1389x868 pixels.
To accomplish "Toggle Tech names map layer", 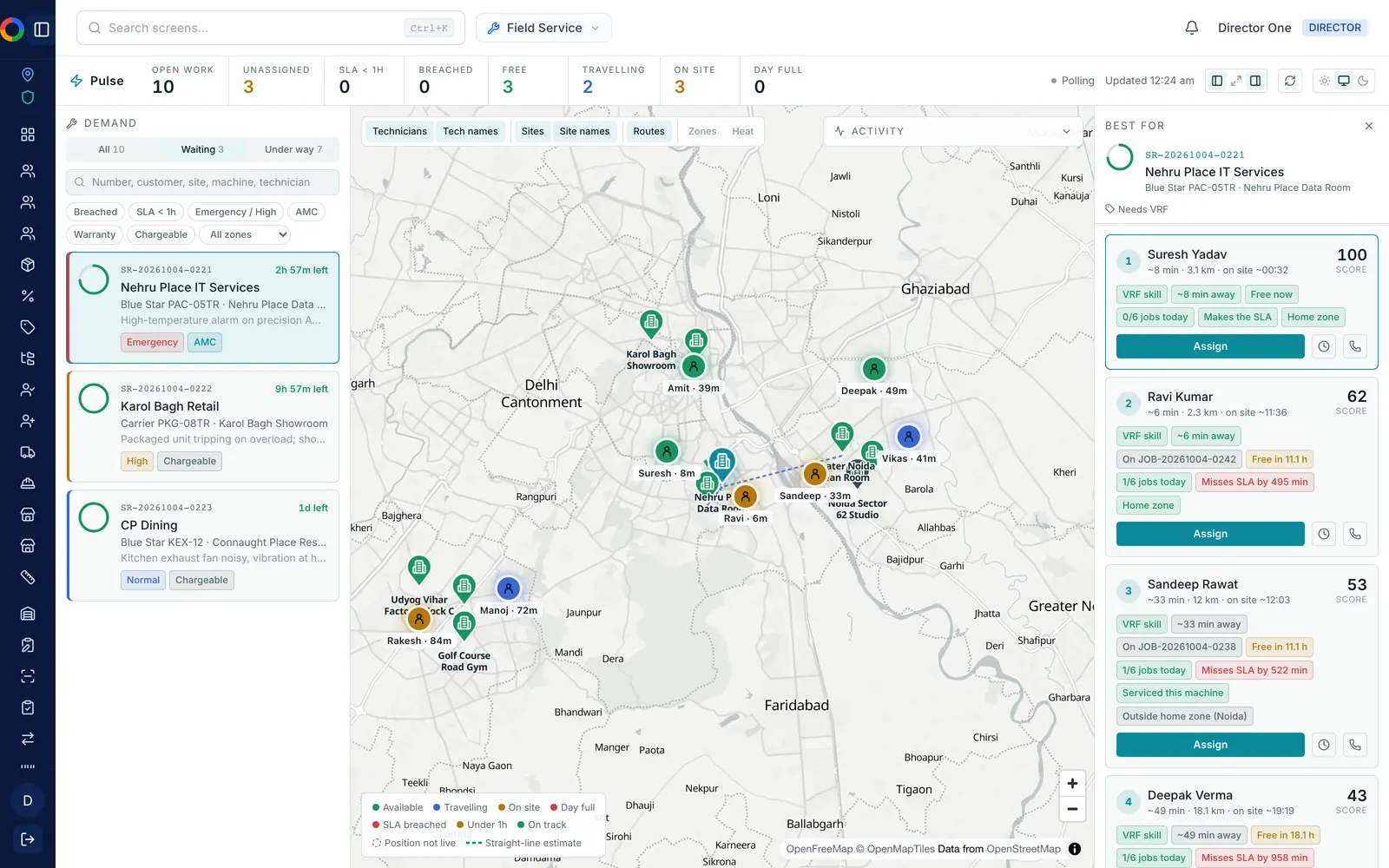I will click(471, 131).
